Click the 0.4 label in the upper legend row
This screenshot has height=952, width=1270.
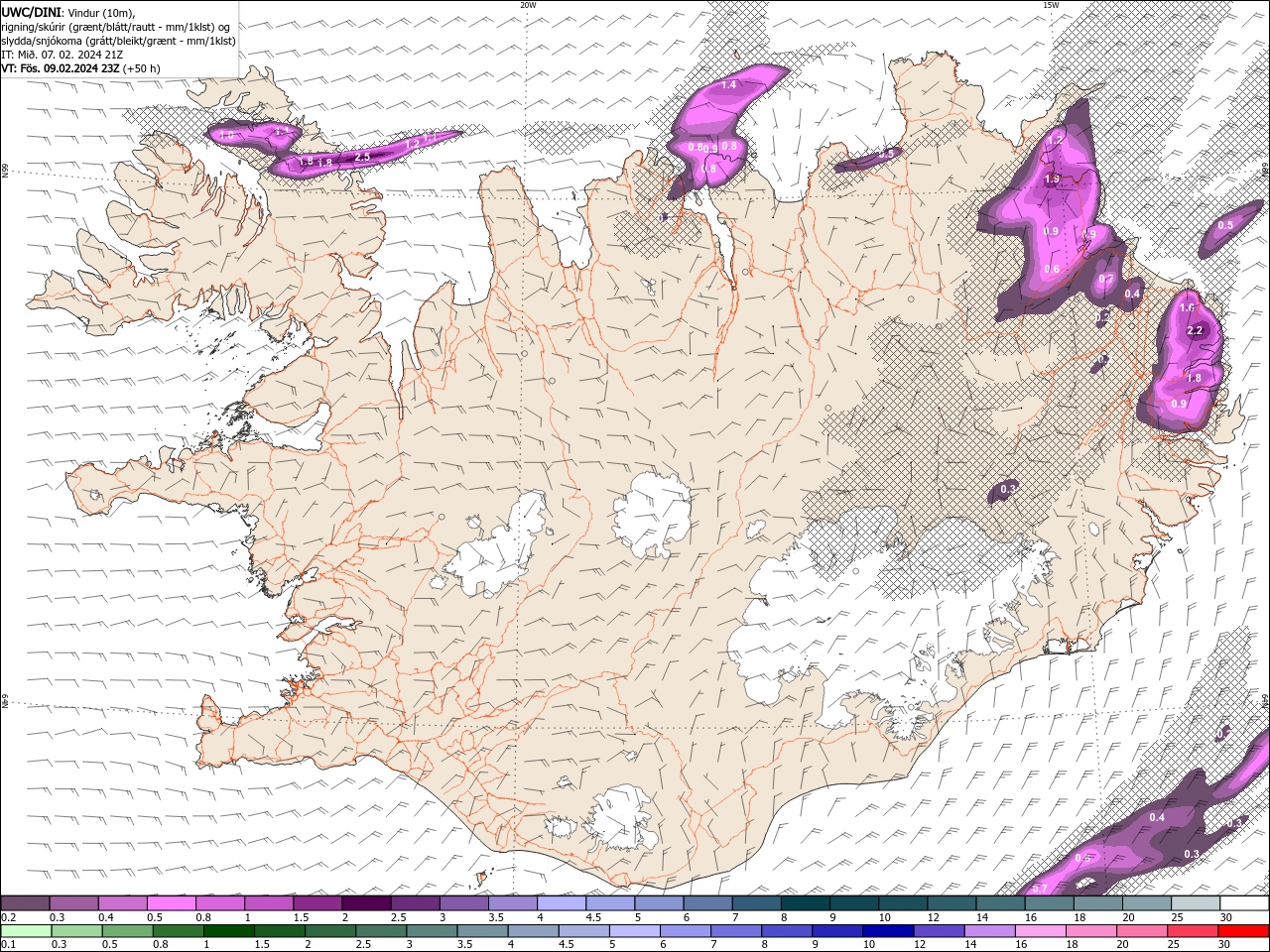click(107, 917)
